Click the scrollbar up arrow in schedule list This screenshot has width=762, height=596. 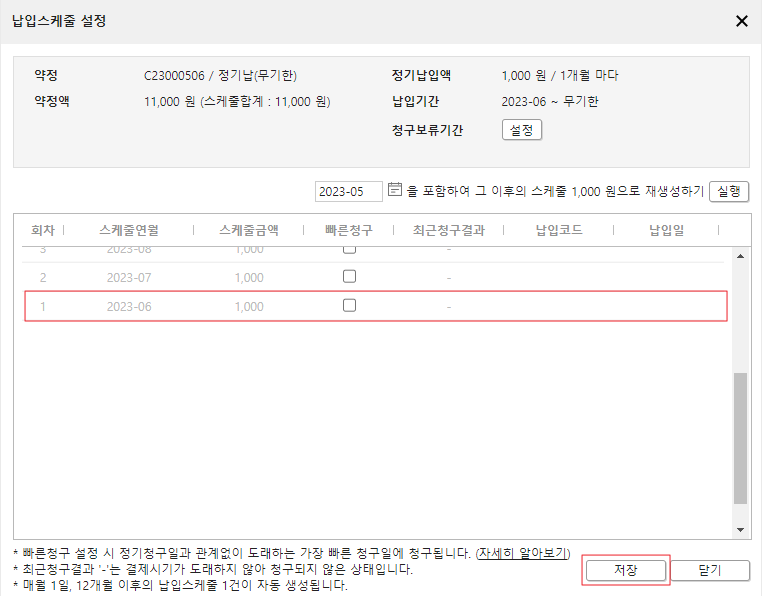(x=740, y=255)
